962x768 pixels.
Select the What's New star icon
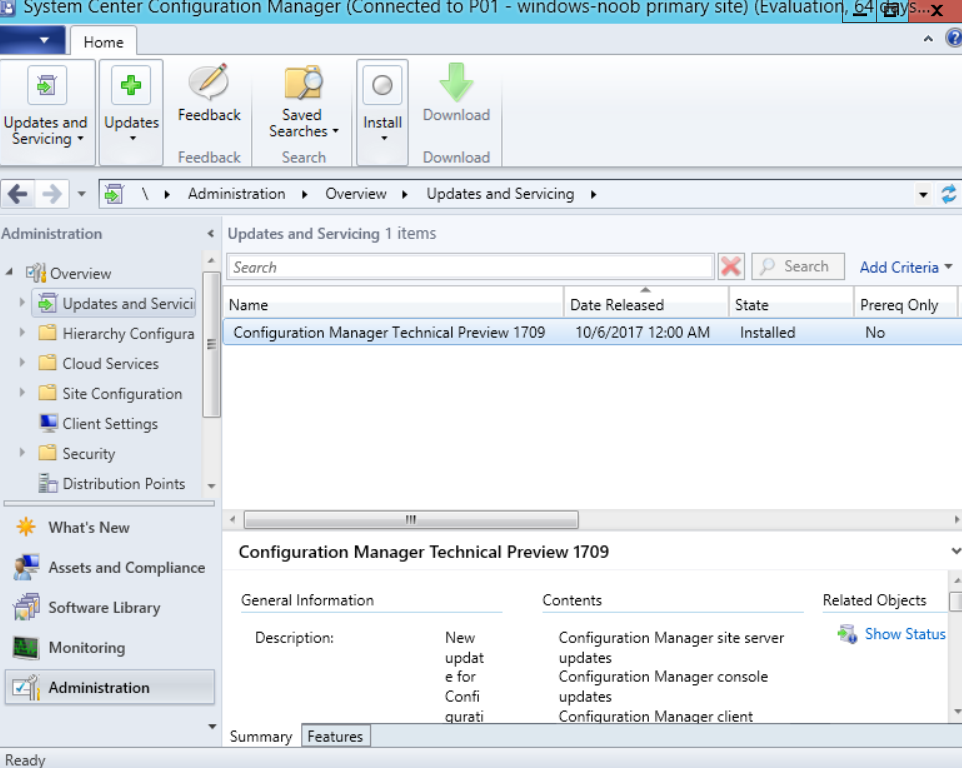(x=26, y=527)
